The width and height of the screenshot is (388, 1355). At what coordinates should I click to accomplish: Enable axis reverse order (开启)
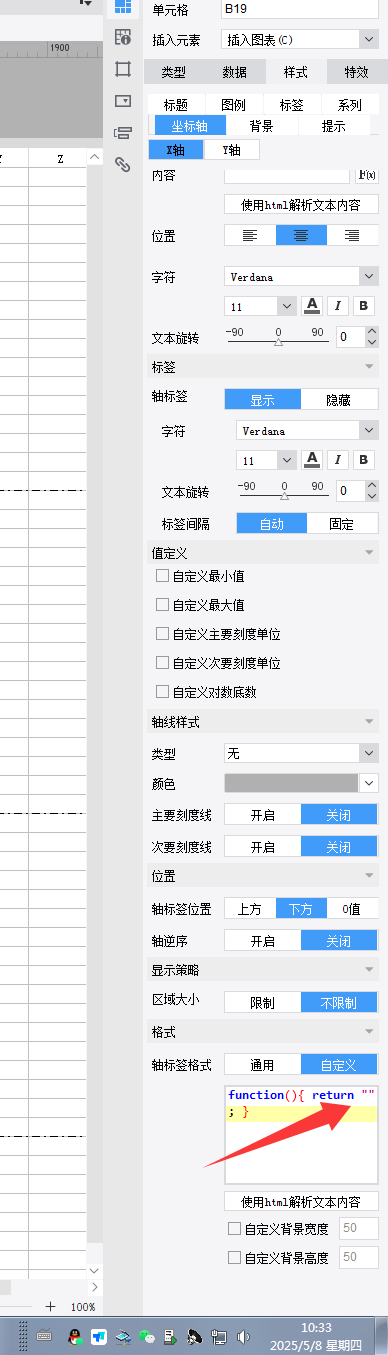263,941
